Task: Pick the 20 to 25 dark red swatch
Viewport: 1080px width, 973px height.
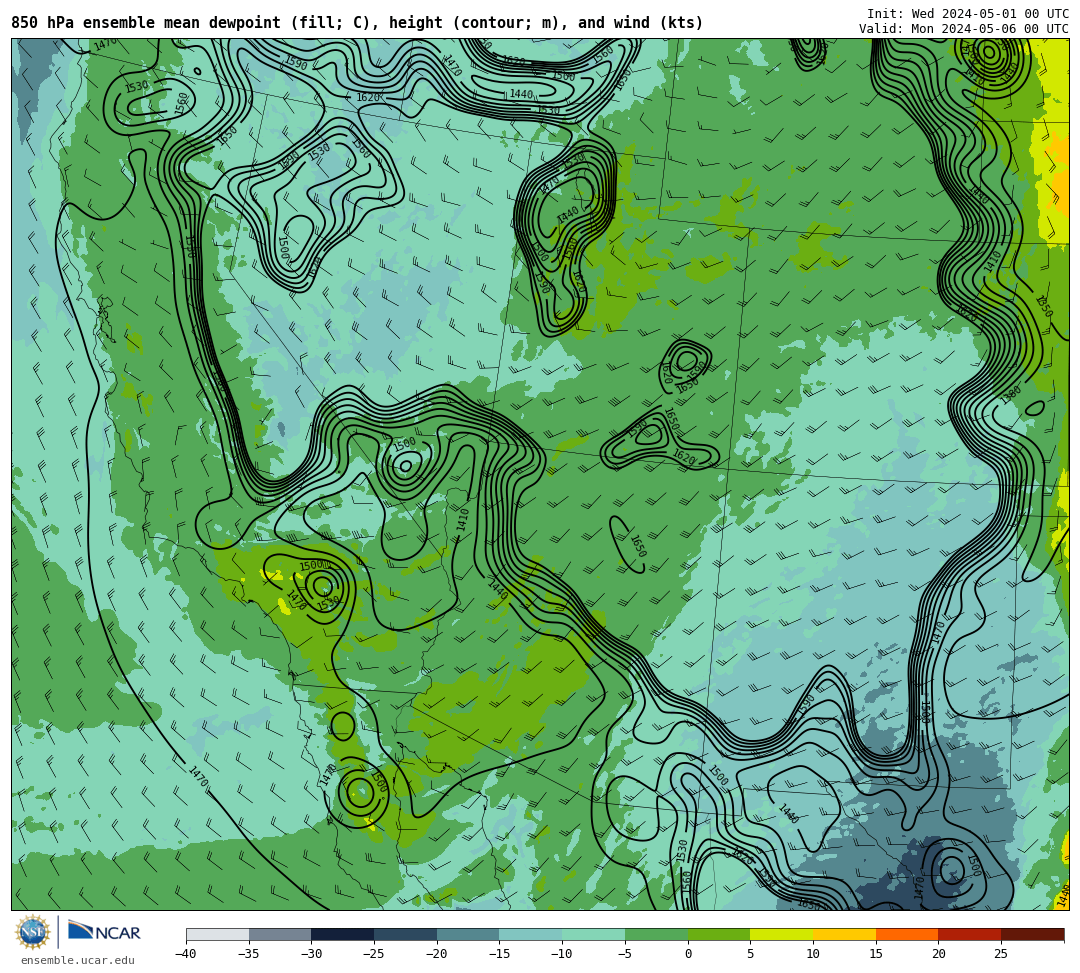Action: 970,934
